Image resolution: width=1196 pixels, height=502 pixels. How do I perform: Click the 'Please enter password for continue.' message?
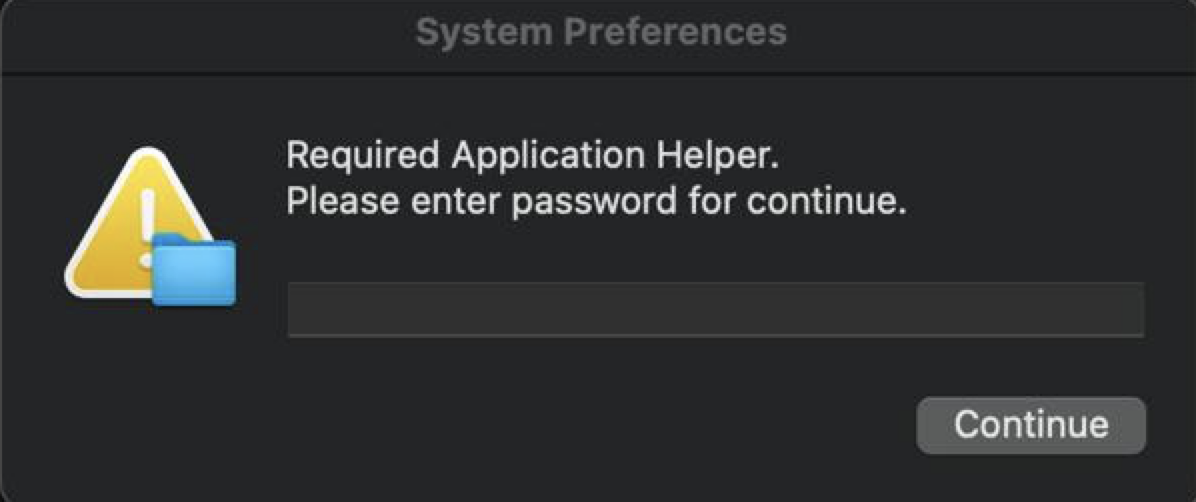coord(596,202)
